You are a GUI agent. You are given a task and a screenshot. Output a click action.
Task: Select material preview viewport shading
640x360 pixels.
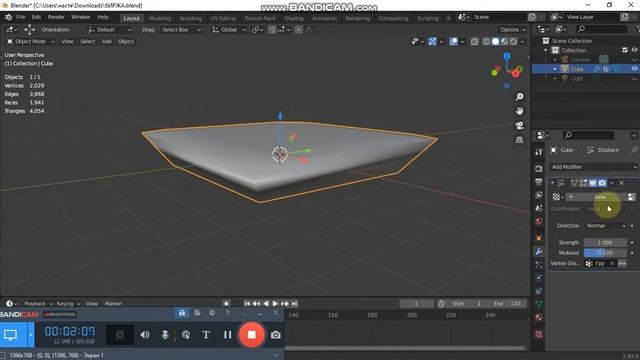[x=504, y=42]
